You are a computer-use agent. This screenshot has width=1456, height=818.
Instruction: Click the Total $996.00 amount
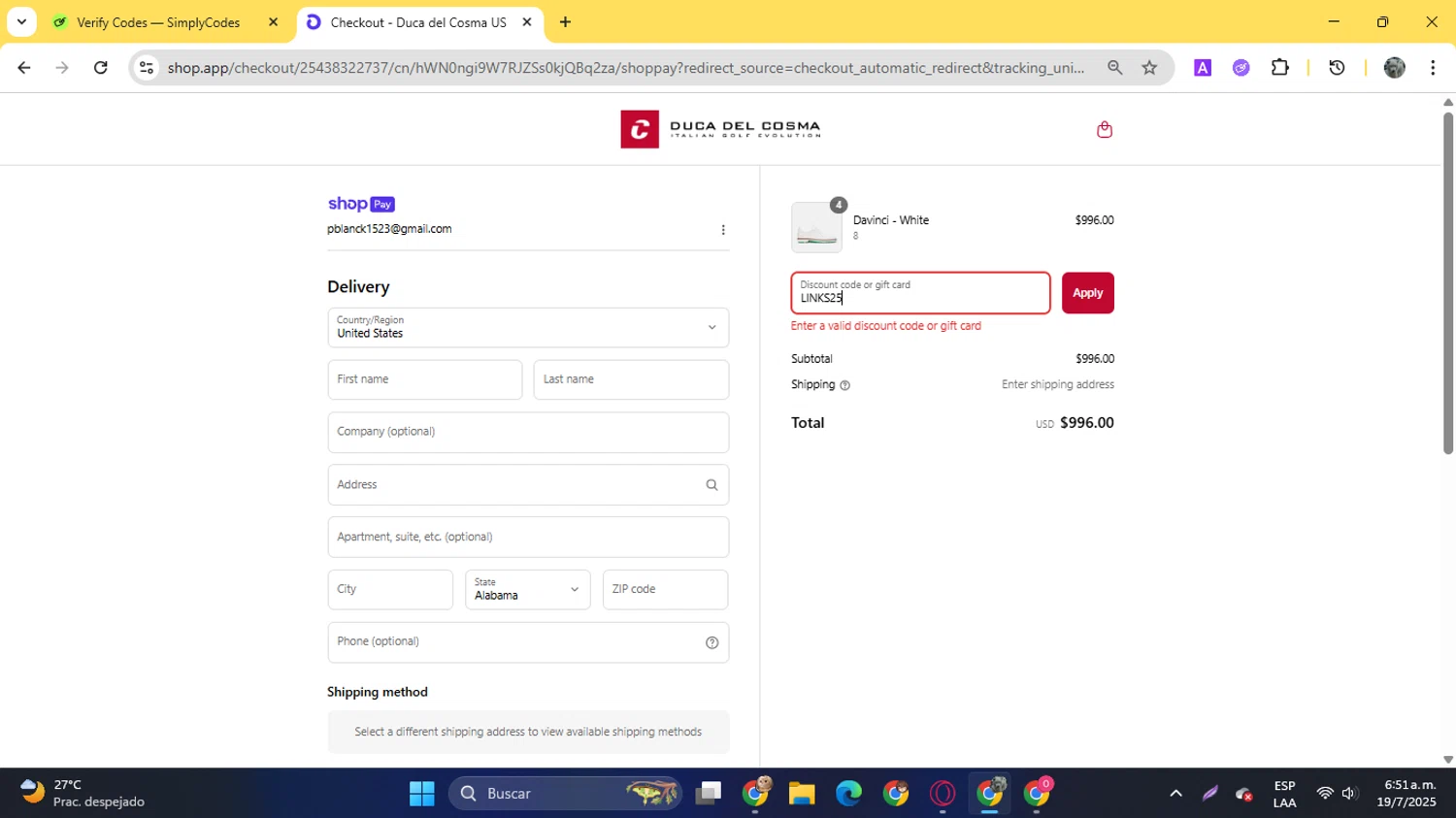coord(1086,423)
